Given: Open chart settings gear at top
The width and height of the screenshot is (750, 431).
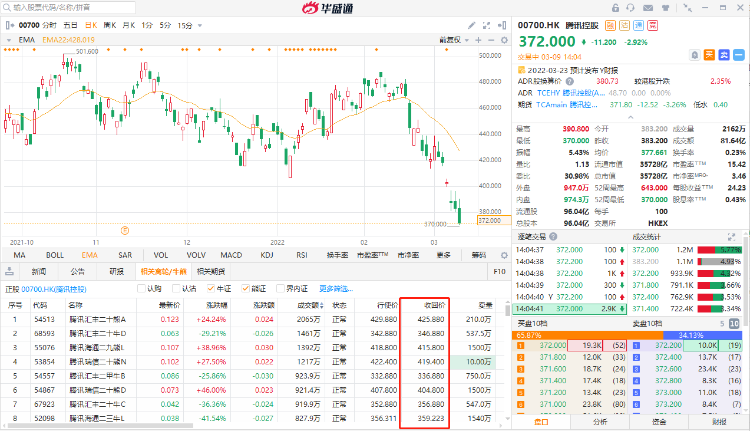Looking at the screenshot, I should click(x=504, y=40).
